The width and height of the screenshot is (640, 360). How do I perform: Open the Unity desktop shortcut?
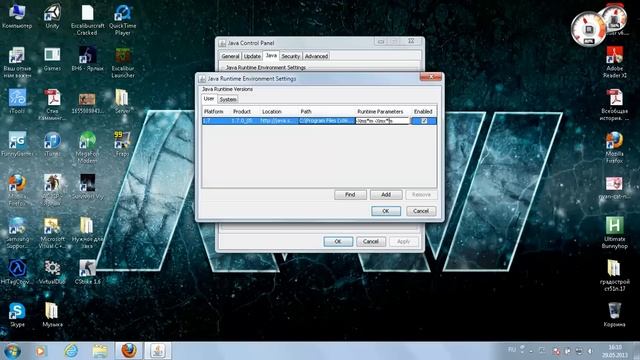(52, 17)
